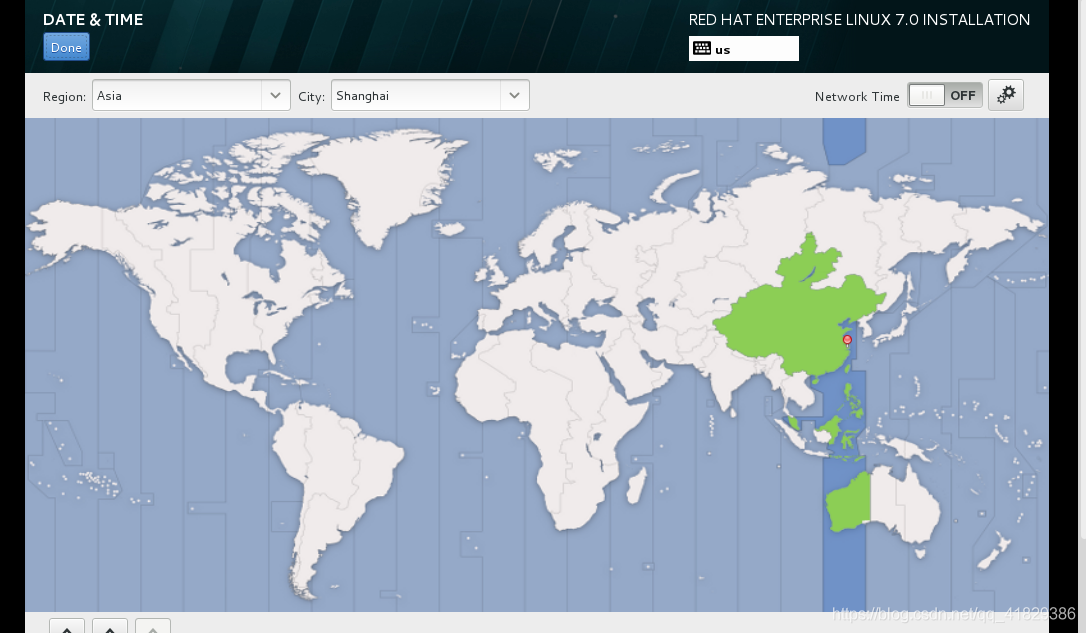Click the minutes increment up arrow
The height and width of the screenshot is (633, 1086).
(110, 626)
